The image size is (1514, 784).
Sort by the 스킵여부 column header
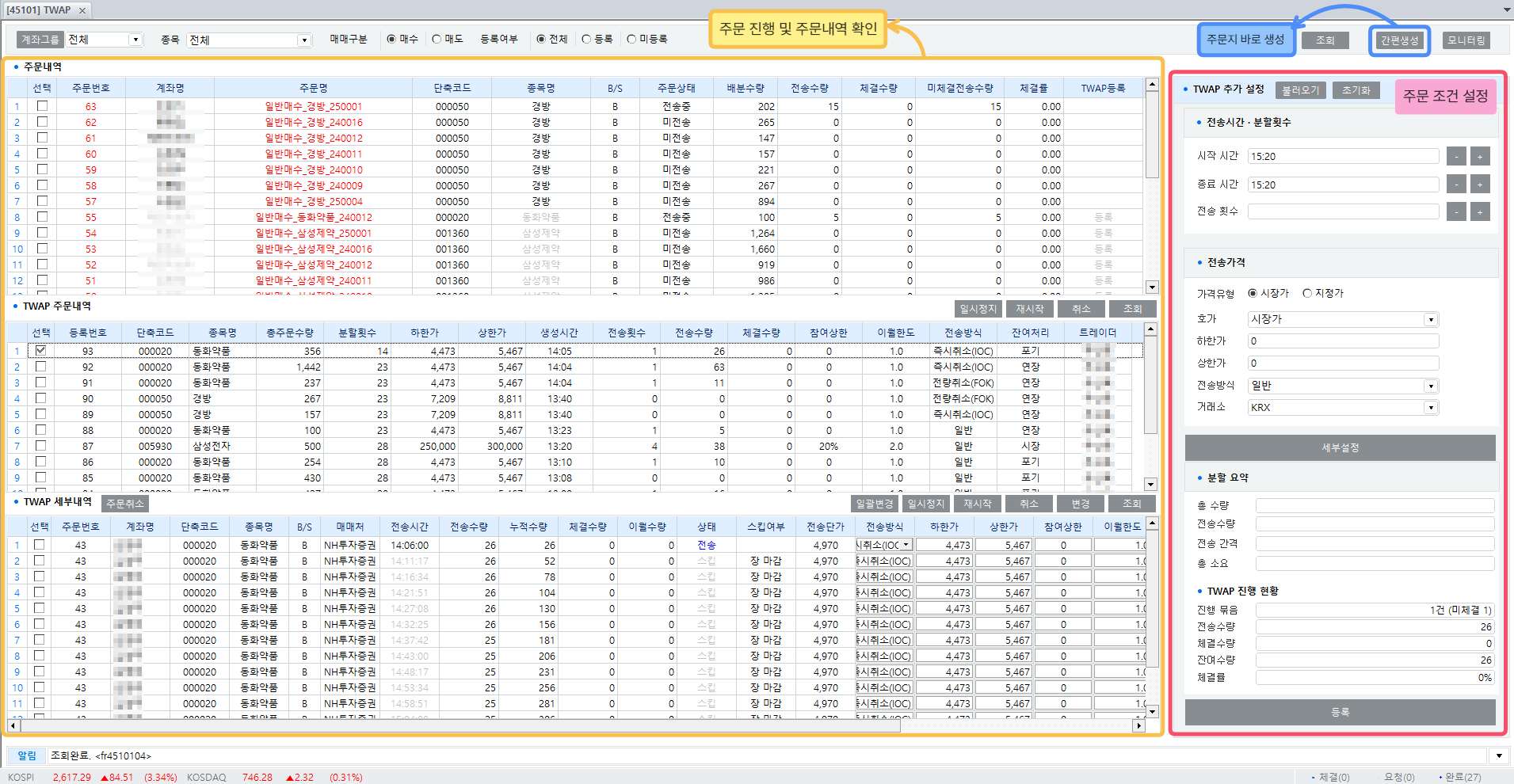[766, 527]
